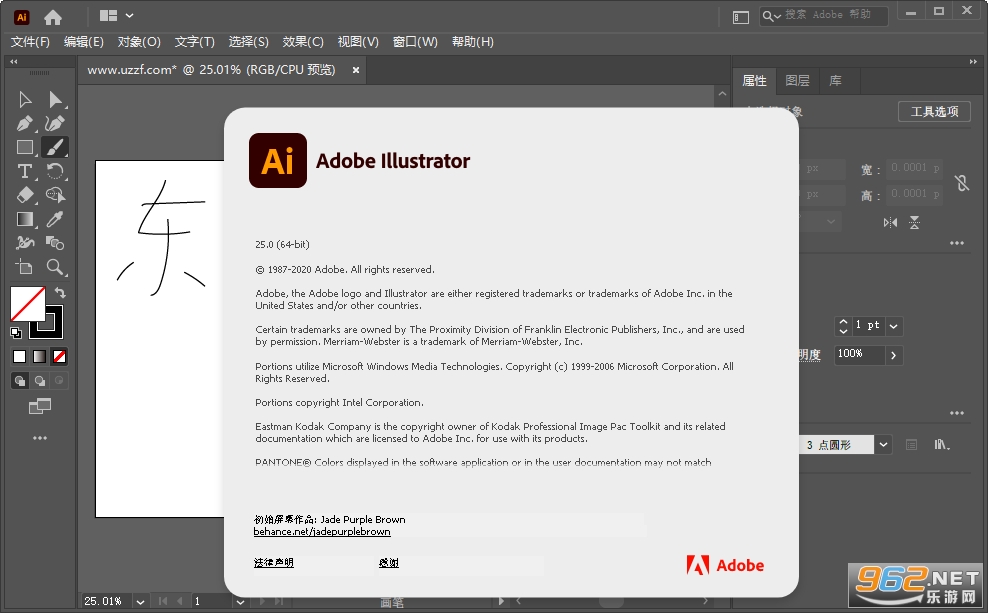Select the Artboard tool

click(x=25, y=267)
